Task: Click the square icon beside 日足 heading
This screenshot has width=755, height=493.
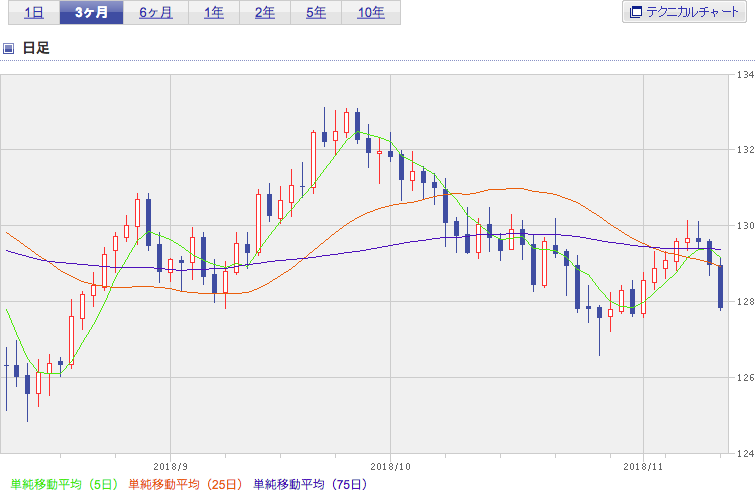Action: (x=8, y=48)
